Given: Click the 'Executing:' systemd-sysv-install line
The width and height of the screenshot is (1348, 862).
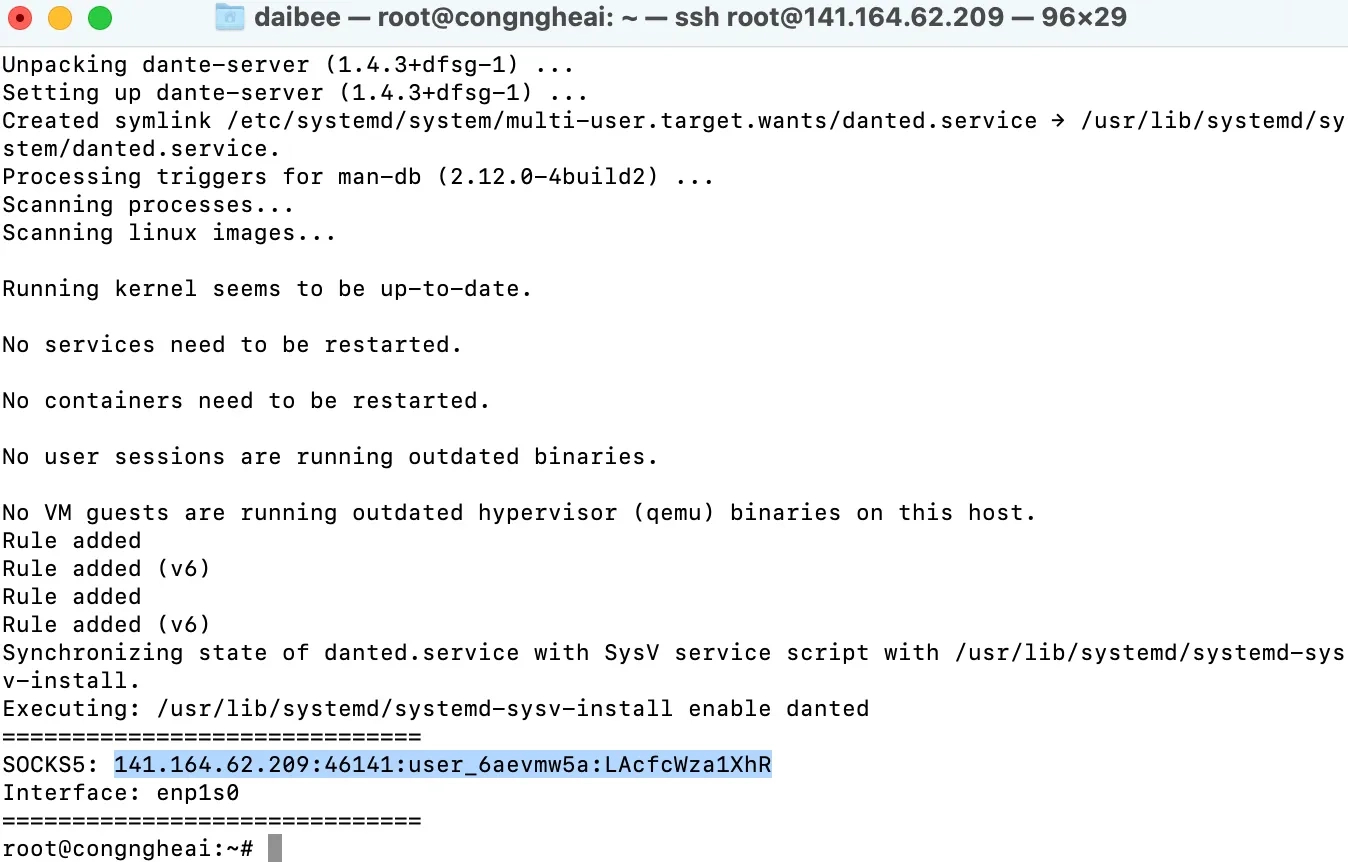Looking at the screenshot, I should (435, 709).
